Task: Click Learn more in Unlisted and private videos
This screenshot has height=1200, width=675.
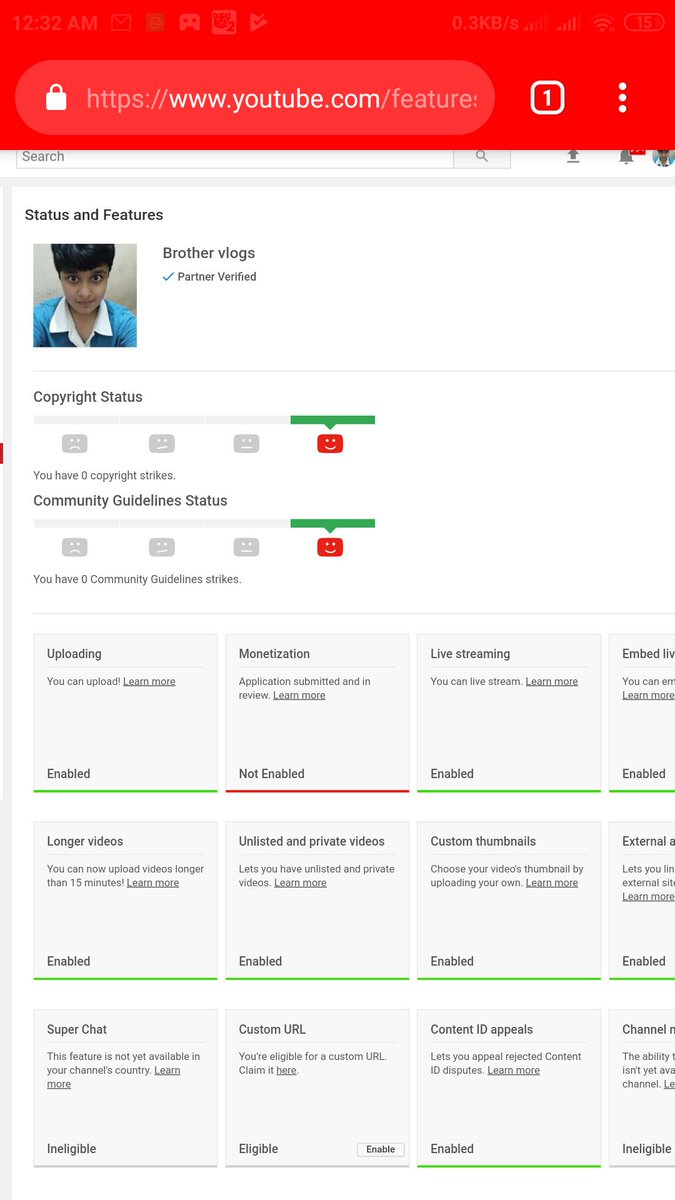Action: (x=300, y=883)
